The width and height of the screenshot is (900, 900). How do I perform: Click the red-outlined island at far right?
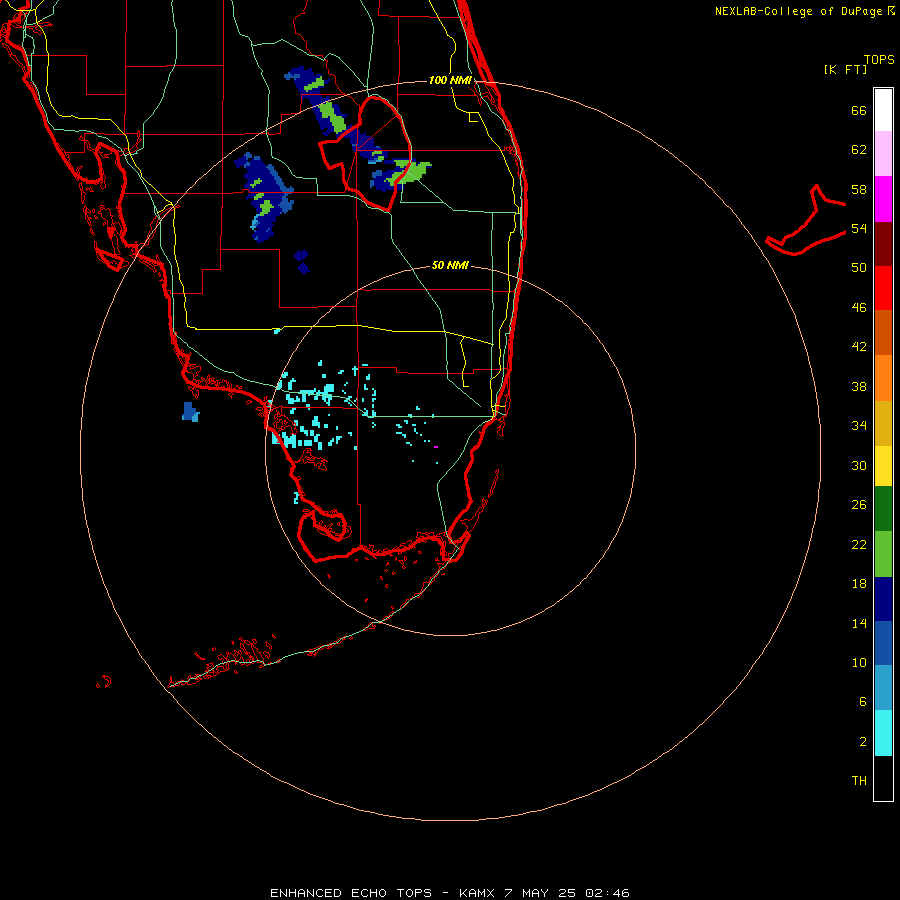tap(806, 221)
